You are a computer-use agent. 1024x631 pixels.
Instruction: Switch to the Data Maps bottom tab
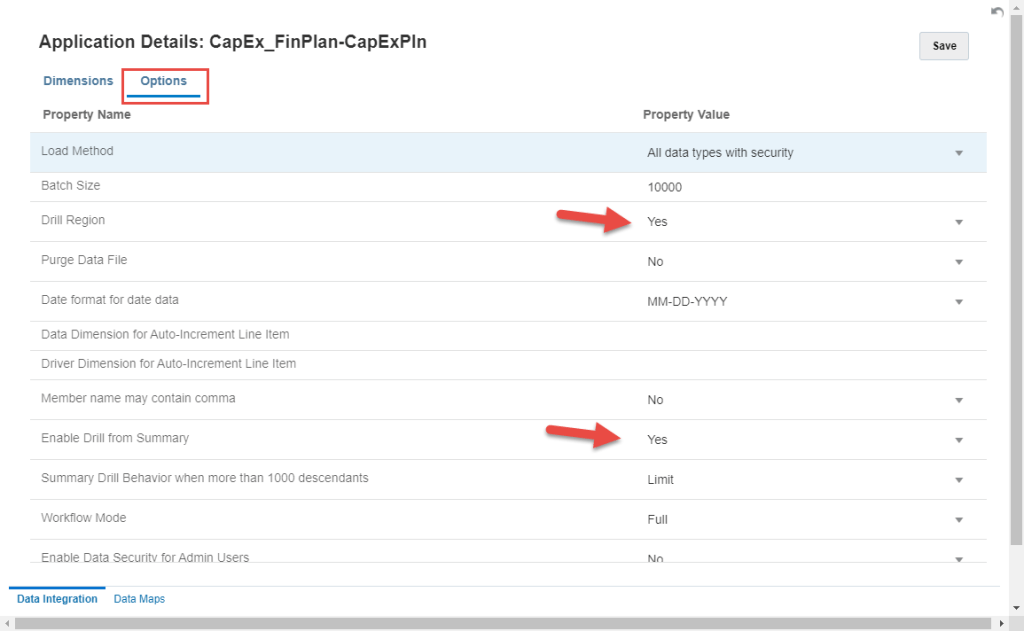[x=139, y=599]
